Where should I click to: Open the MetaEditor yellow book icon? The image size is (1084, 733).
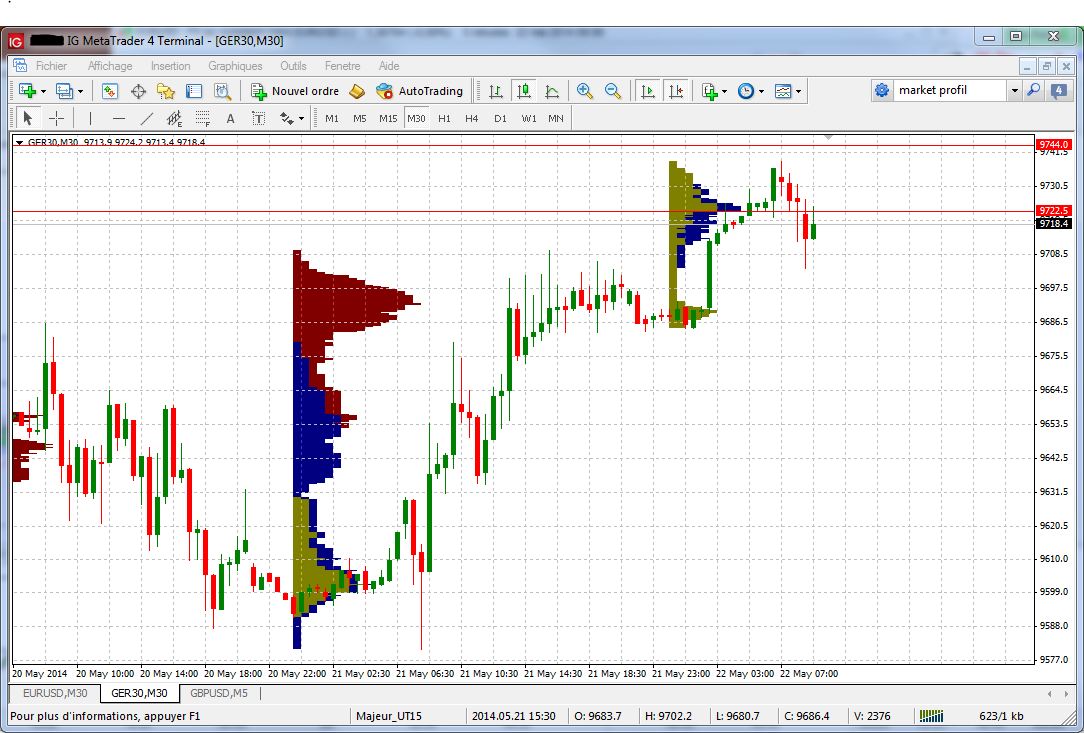pos(357,91)
